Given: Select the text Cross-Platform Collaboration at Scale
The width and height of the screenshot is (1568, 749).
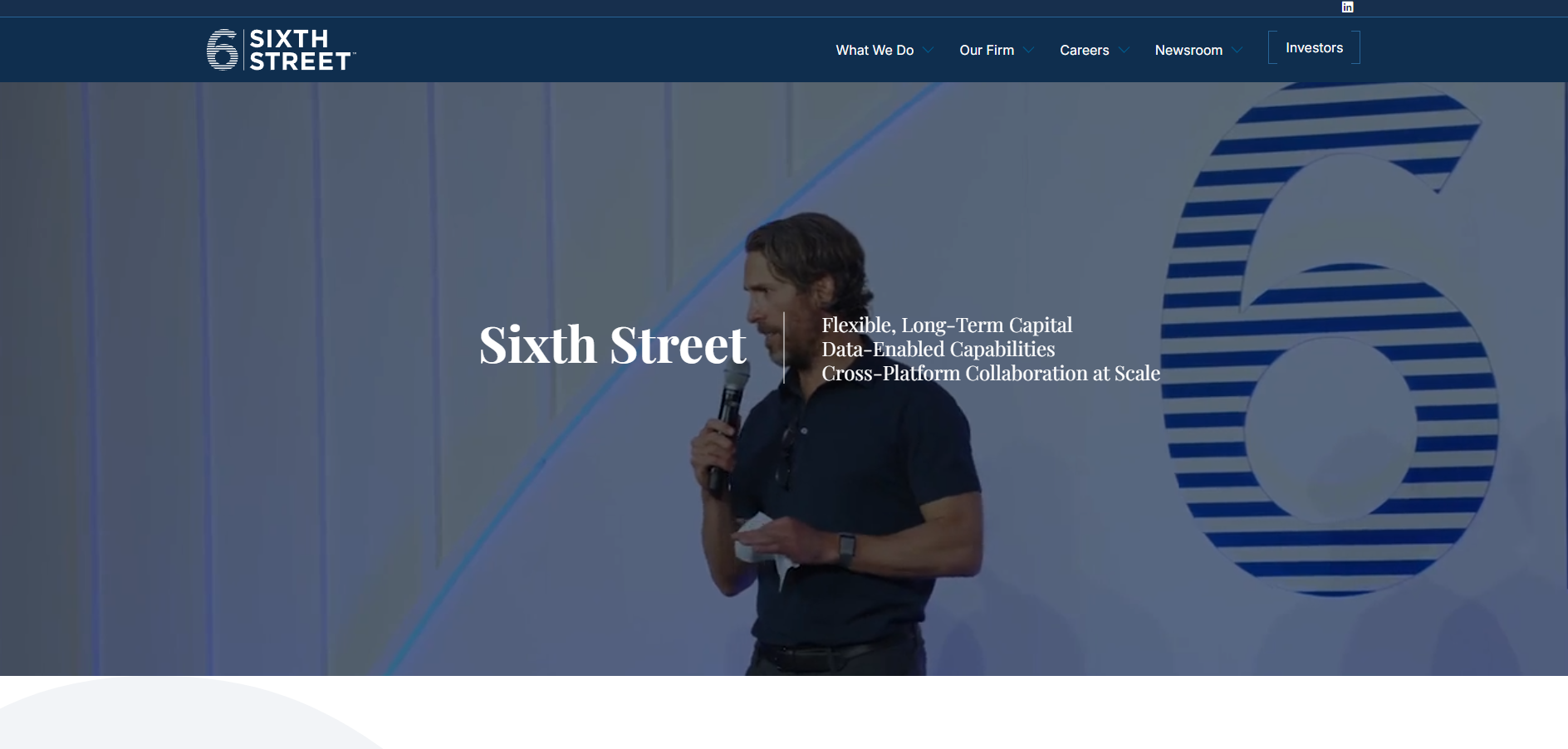Looking at the screenshot, I should 991,373.
